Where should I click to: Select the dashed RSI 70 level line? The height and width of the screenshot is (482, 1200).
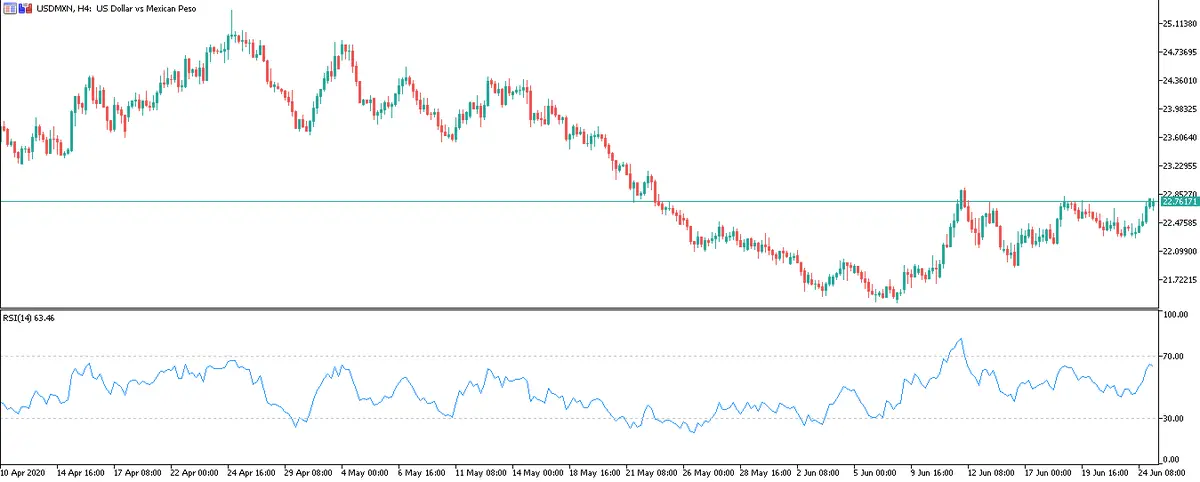[x=500, y=356]
